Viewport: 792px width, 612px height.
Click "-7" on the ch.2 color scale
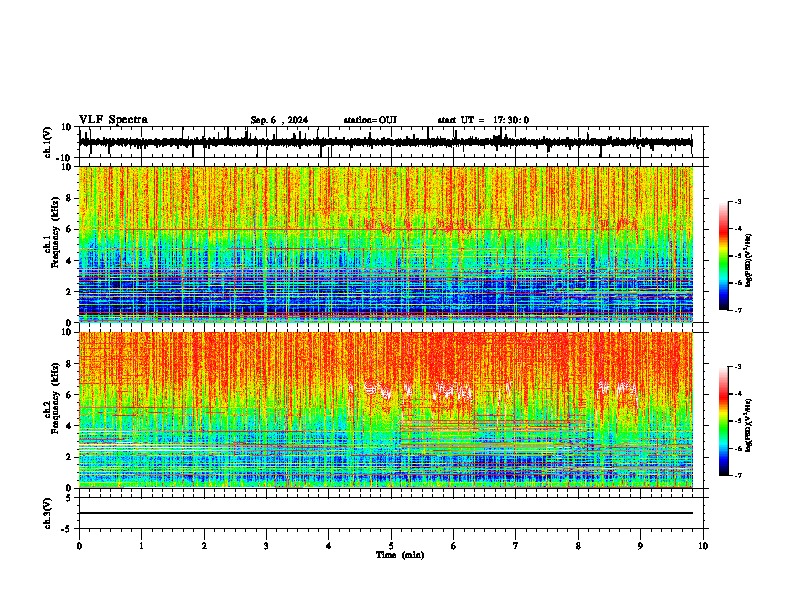[737, 475]
